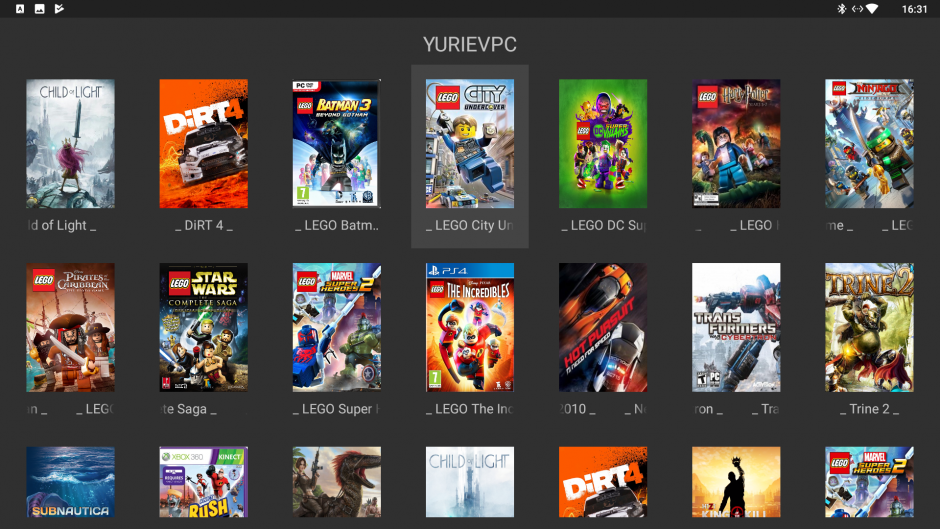The width and height of the screenshot is (940, 529).
Task: Select LEGO Marvel Super Heroes 2 in bottom row
Action: (869, 482)
